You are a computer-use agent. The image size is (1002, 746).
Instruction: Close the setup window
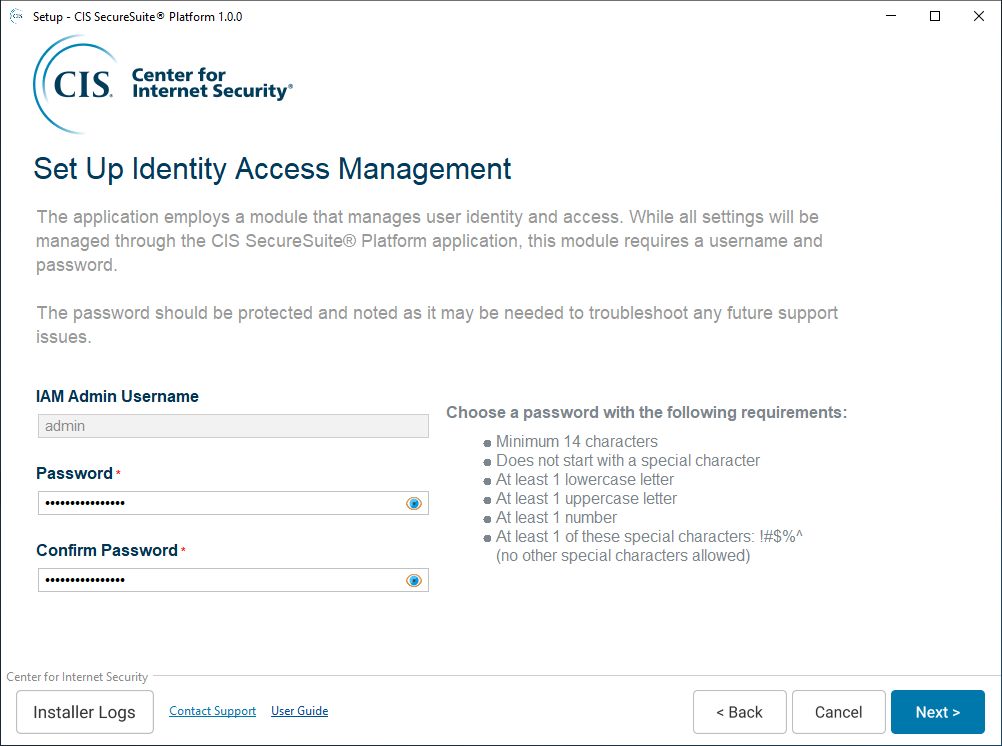pos(979,16)
